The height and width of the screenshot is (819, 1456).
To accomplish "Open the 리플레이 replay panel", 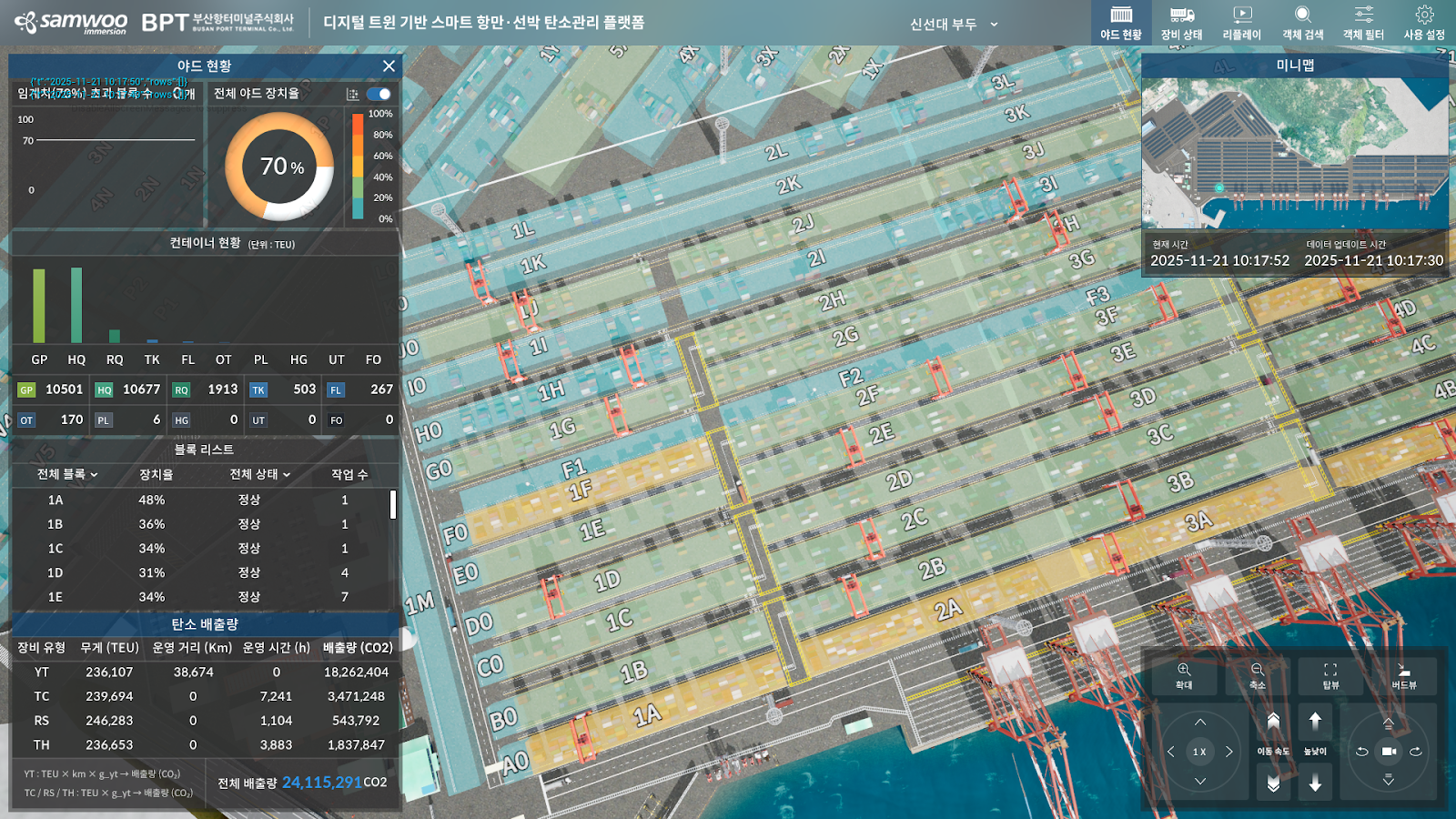I will click(x=1241, y=23).
